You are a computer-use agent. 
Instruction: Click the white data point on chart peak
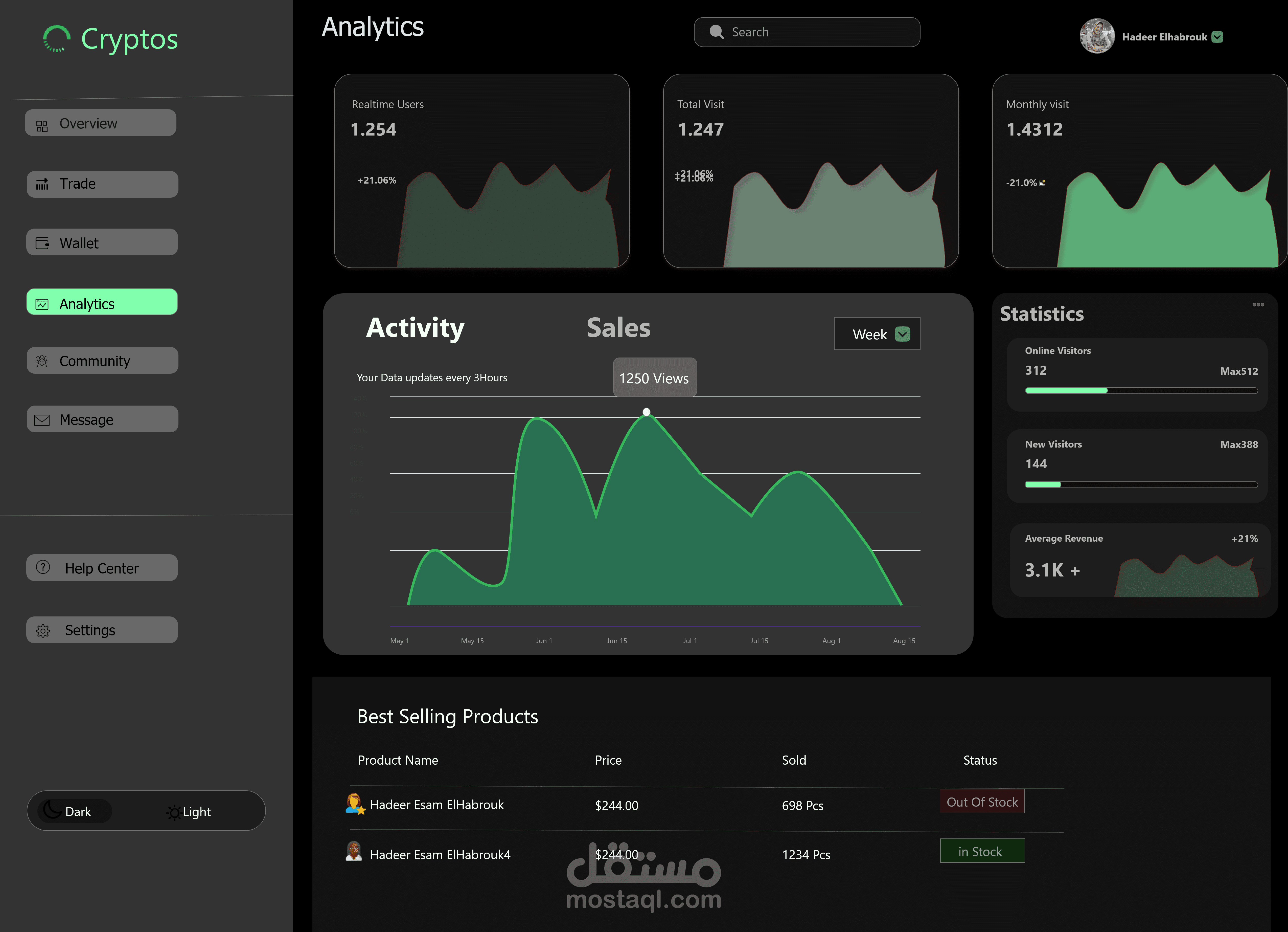[646, 411]
